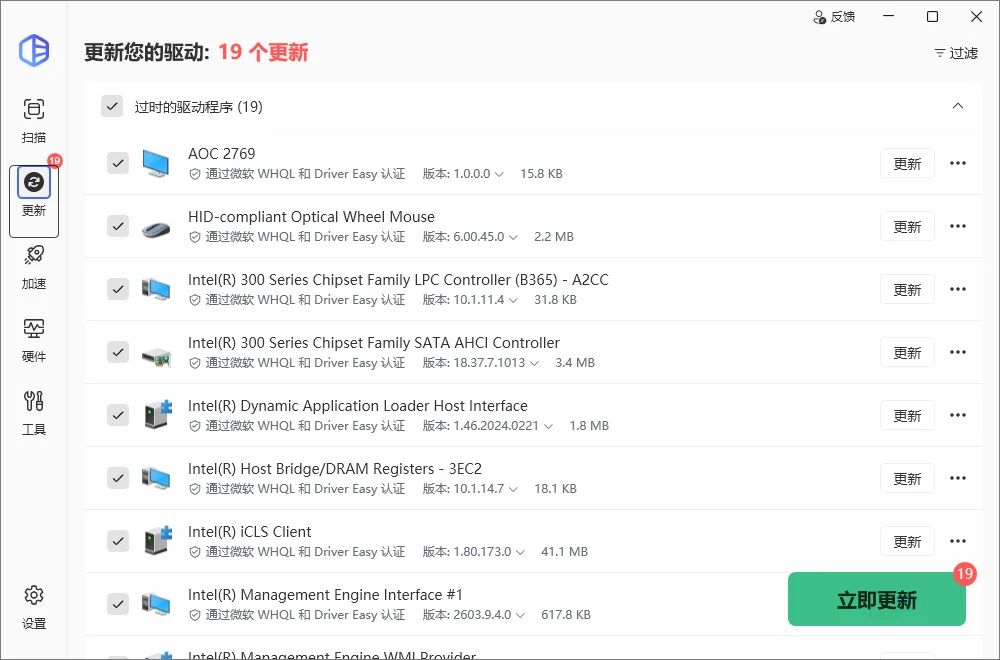Open the 过滤 filter option

pos(955,53)
